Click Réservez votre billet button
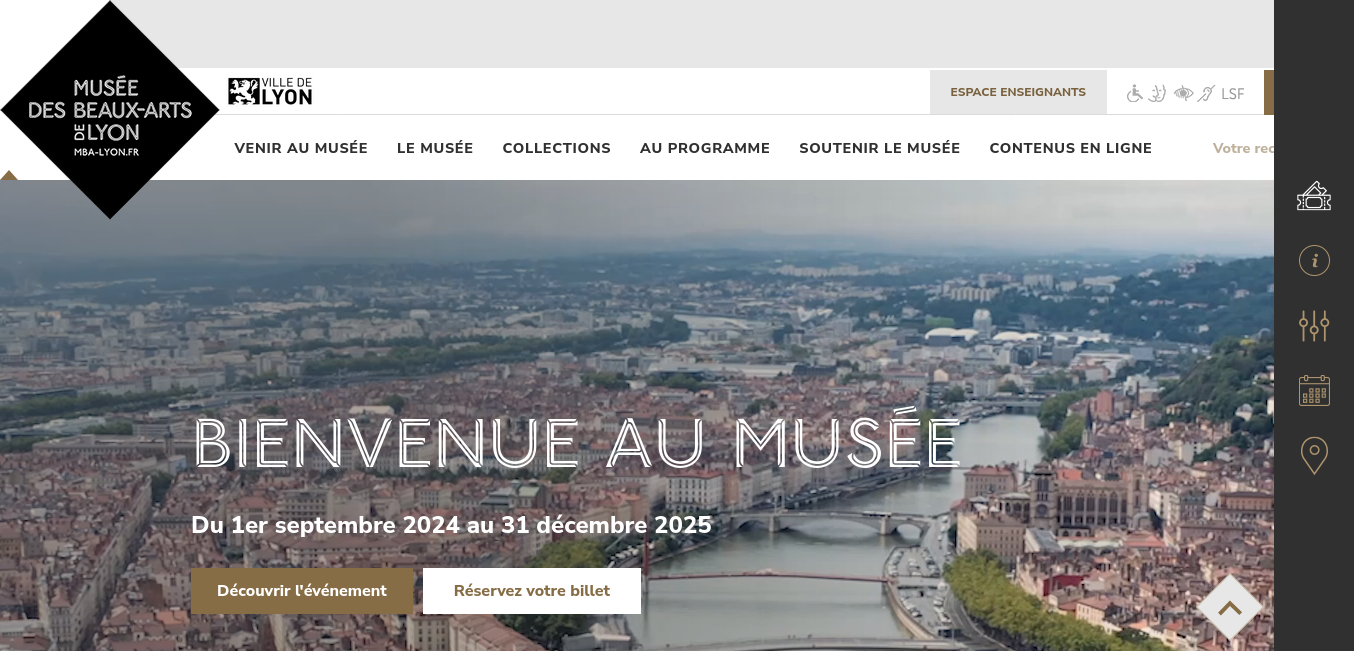This screenshot has height=651, width=1366. click(x=532, y=591)
